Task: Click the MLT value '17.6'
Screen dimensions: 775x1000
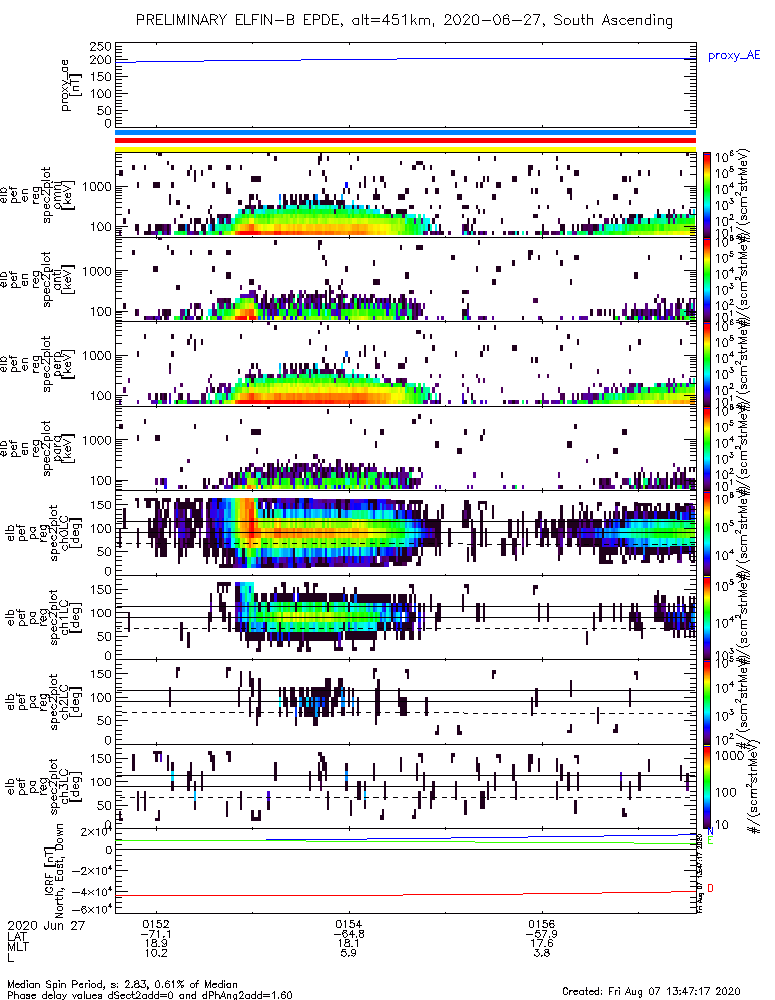Action: click(542, 943)
